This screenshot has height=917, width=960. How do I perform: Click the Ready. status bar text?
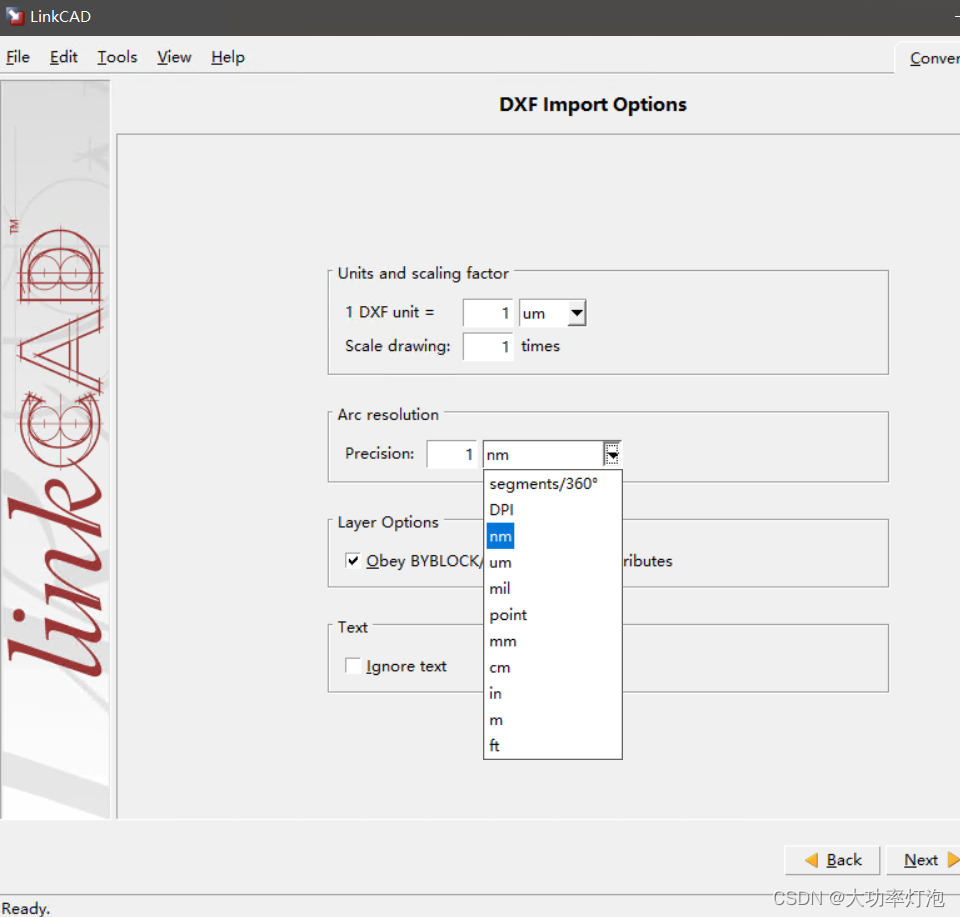pyautogui.click(x=26, y=908)
